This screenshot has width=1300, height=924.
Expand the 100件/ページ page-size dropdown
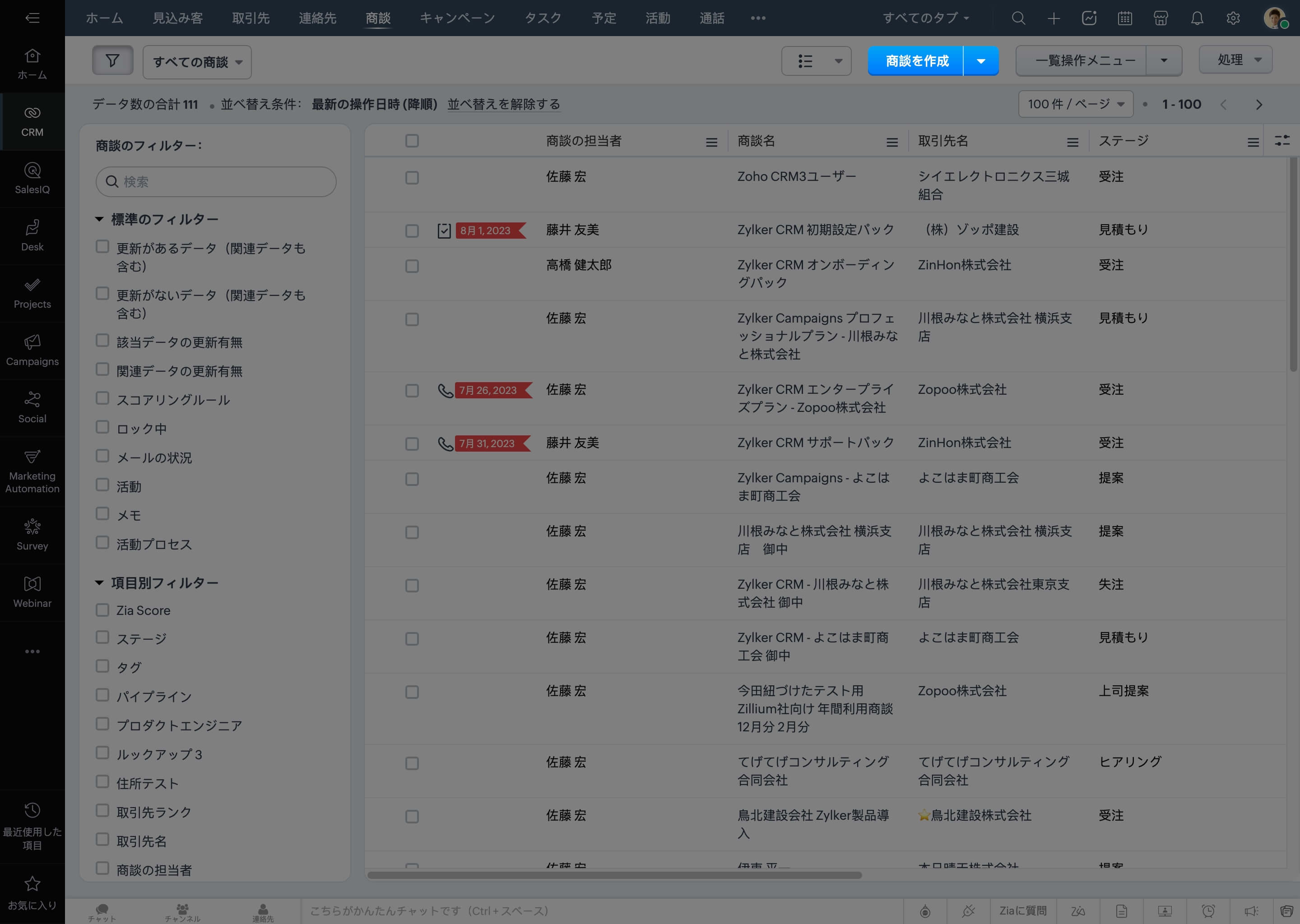[x=1075, y=104]
